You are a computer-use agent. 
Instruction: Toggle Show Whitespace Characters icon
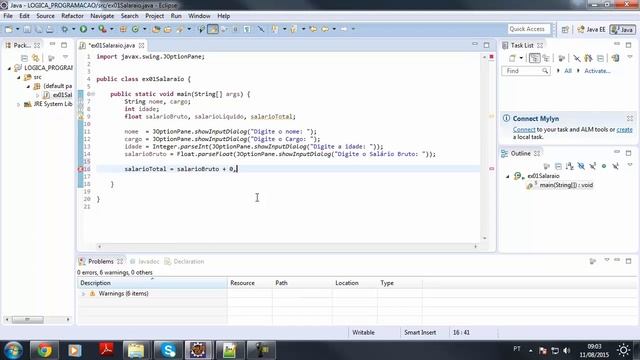pyautogui.click(x=247, y=29)
